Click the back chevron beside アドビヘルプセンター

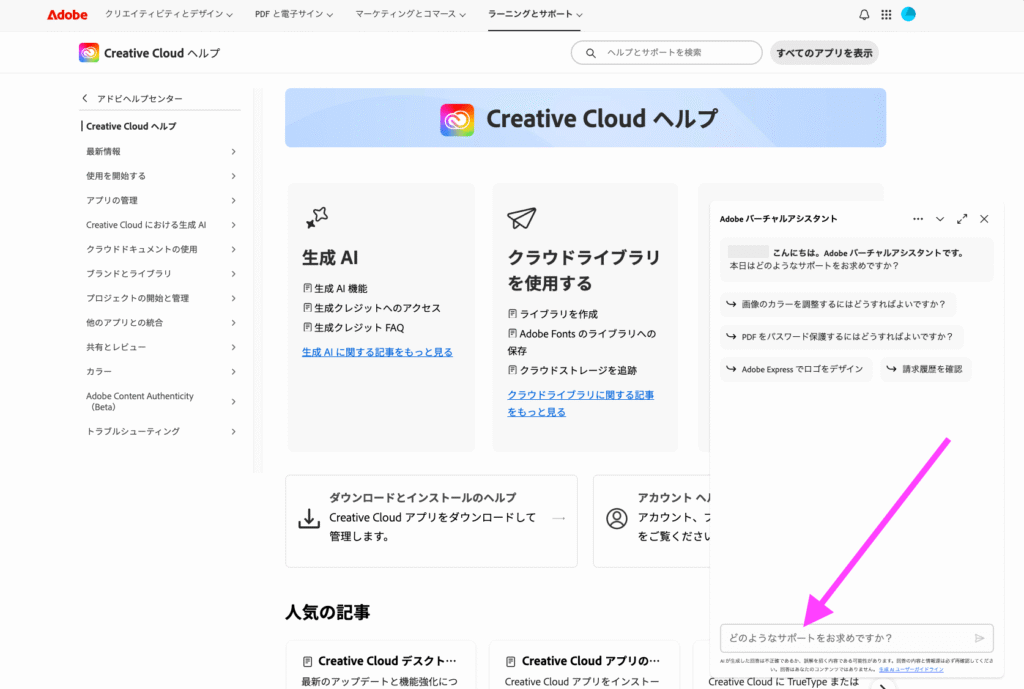pyautogui.click(x=85, y=98)
